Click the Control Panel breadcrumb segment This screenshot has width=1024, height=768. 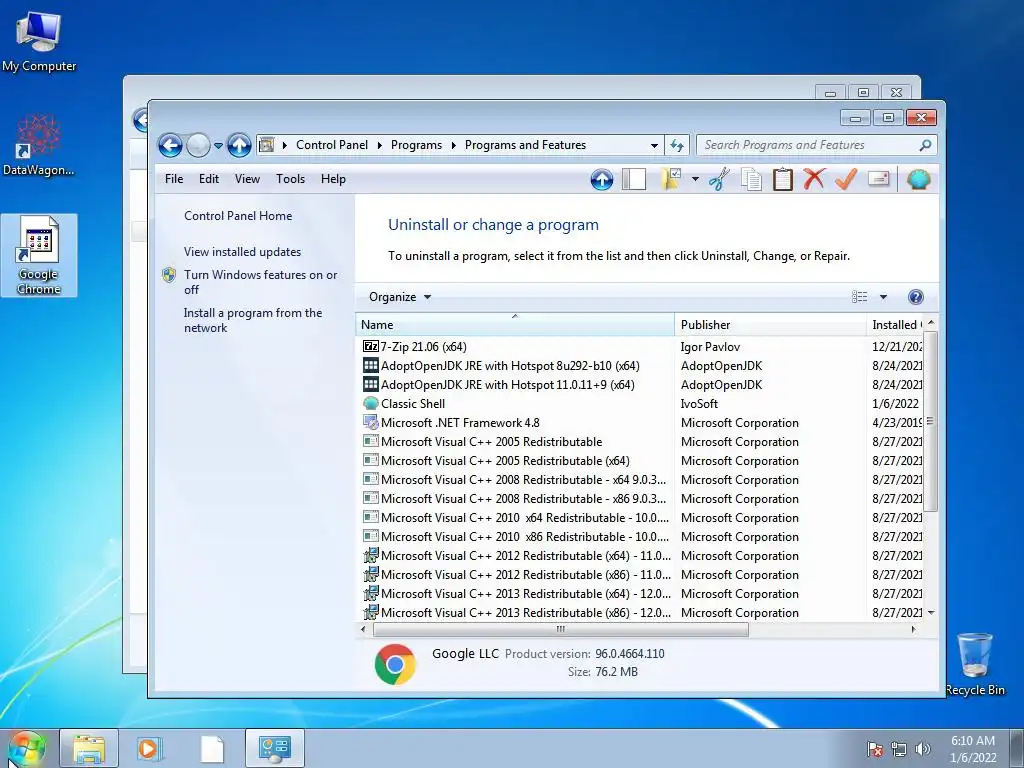pyautogui.click(x=332, y=145)
